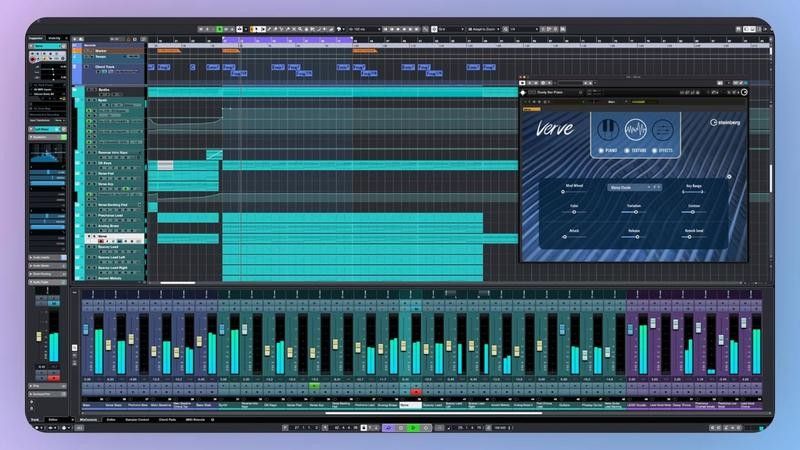Click the mixer horizontal scrollbar
This screenshot has width=800, height=450.
[x=434, y=413]
